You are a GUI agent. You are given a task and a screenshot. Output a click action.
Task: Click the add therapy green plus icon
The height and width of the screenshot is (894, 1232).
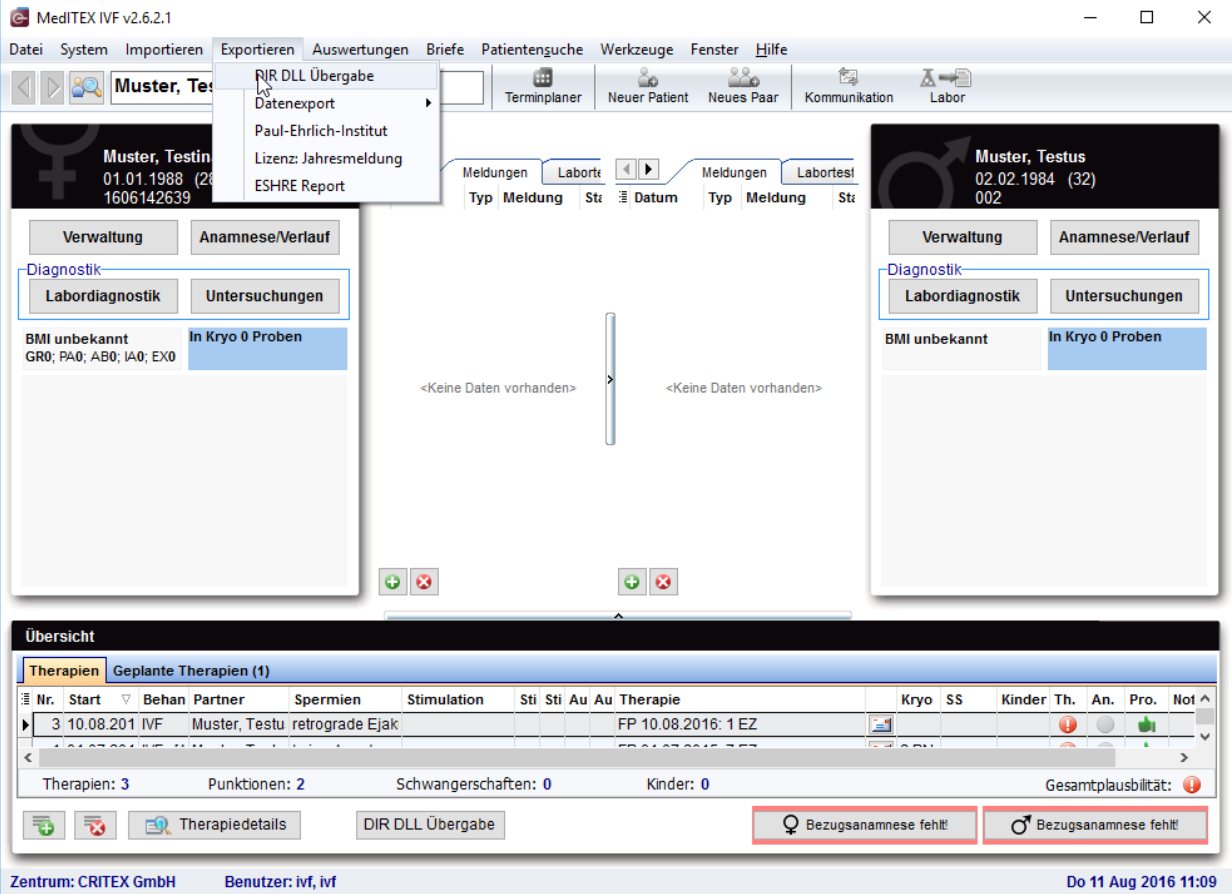[x=44, y=825]
